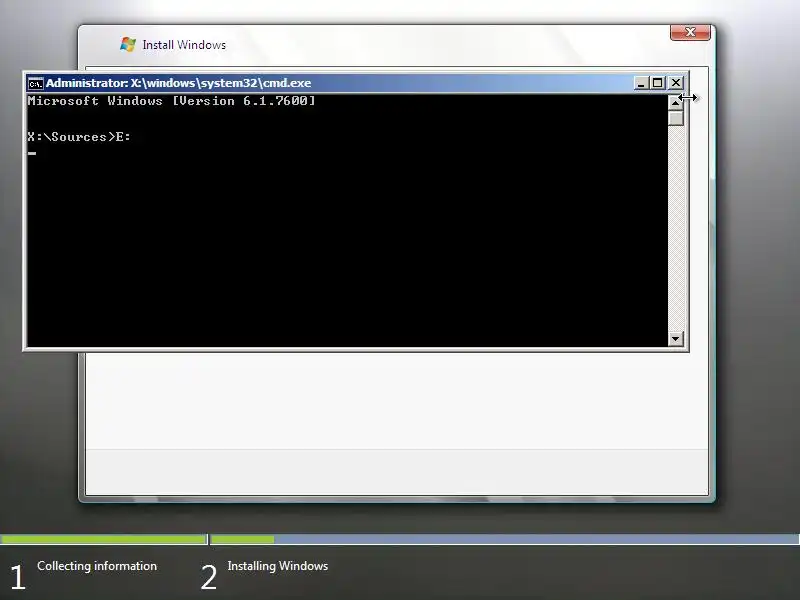Click the Windows flag logo in Install Windows
The width and height of the screenshot is (800, 600).
point(128,44)
